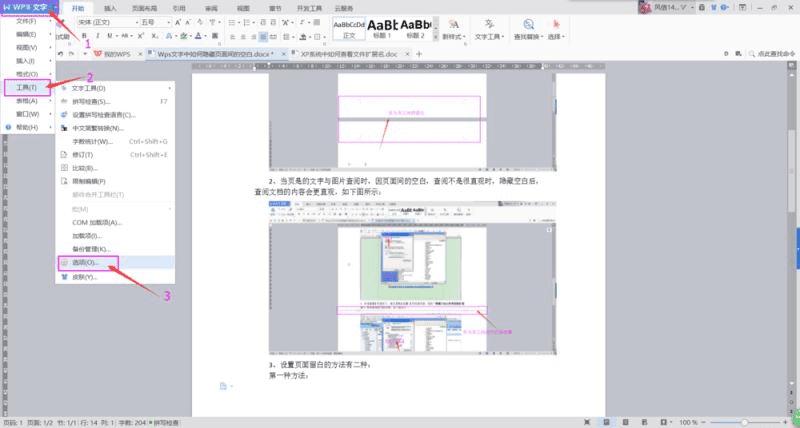Click the Select cursor icon
800x428 pixels.
(556, 24)
